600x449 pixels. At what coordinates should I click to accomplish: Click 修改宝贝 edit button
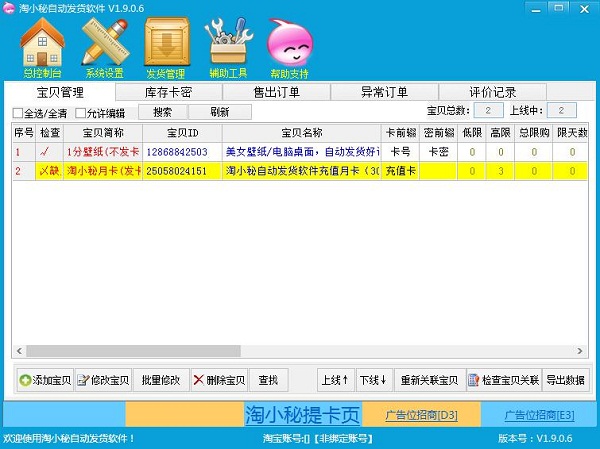pos(103,380)
